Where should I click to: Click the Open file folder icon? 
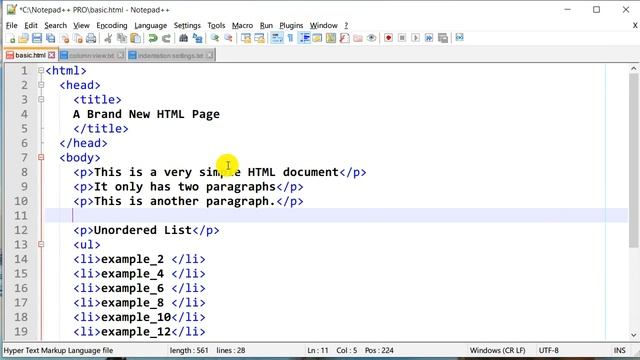[24, 38]
